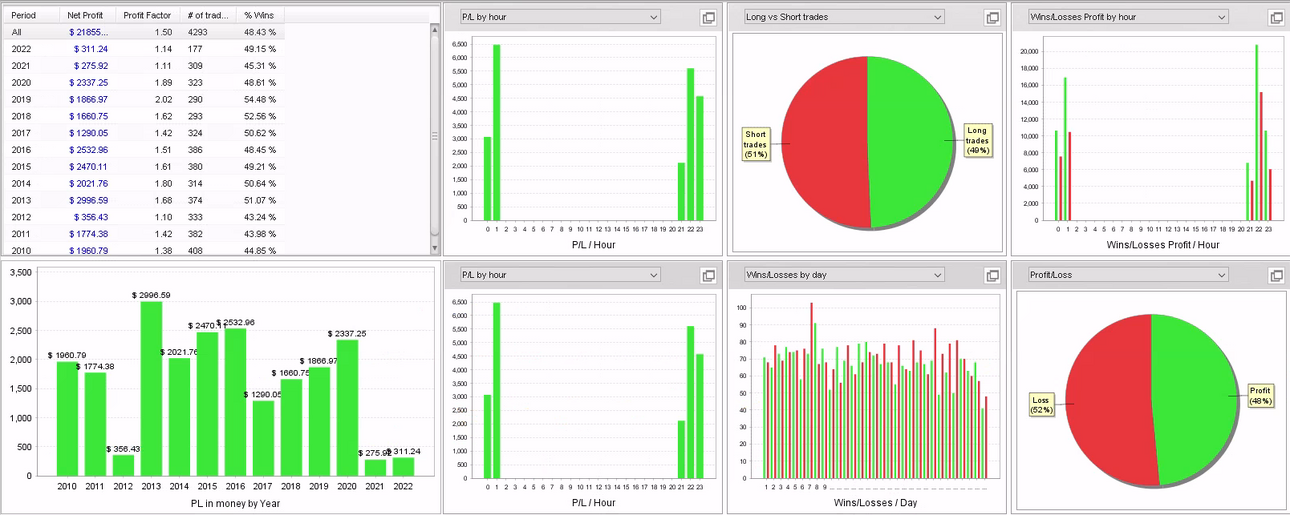Sort table by Profit Factor column header
Viewport: 1290px width, 515px height.
coord(147,16)
